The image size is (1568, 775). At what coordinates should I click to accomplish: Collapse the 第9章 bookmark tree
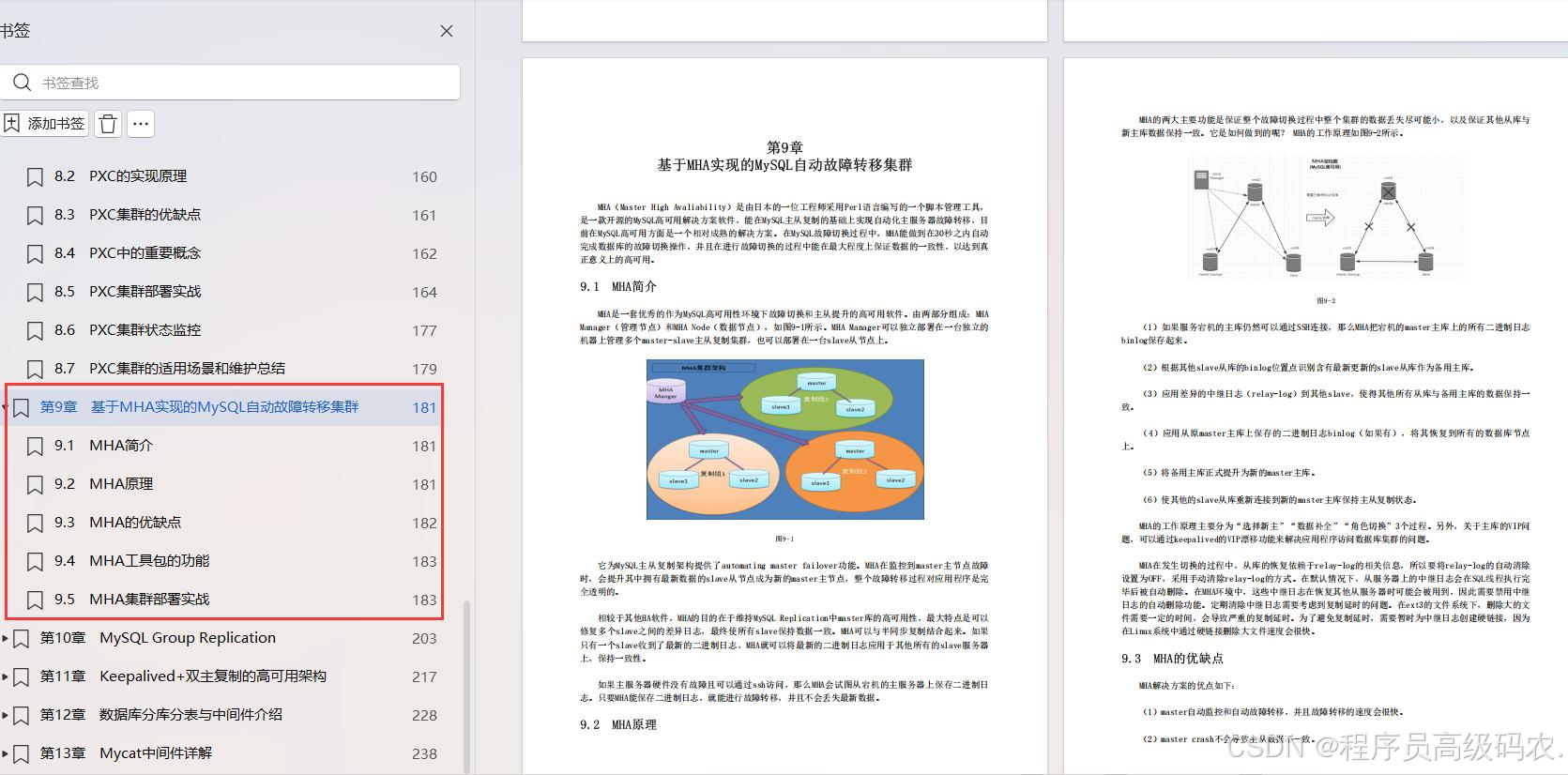[4, 407]
